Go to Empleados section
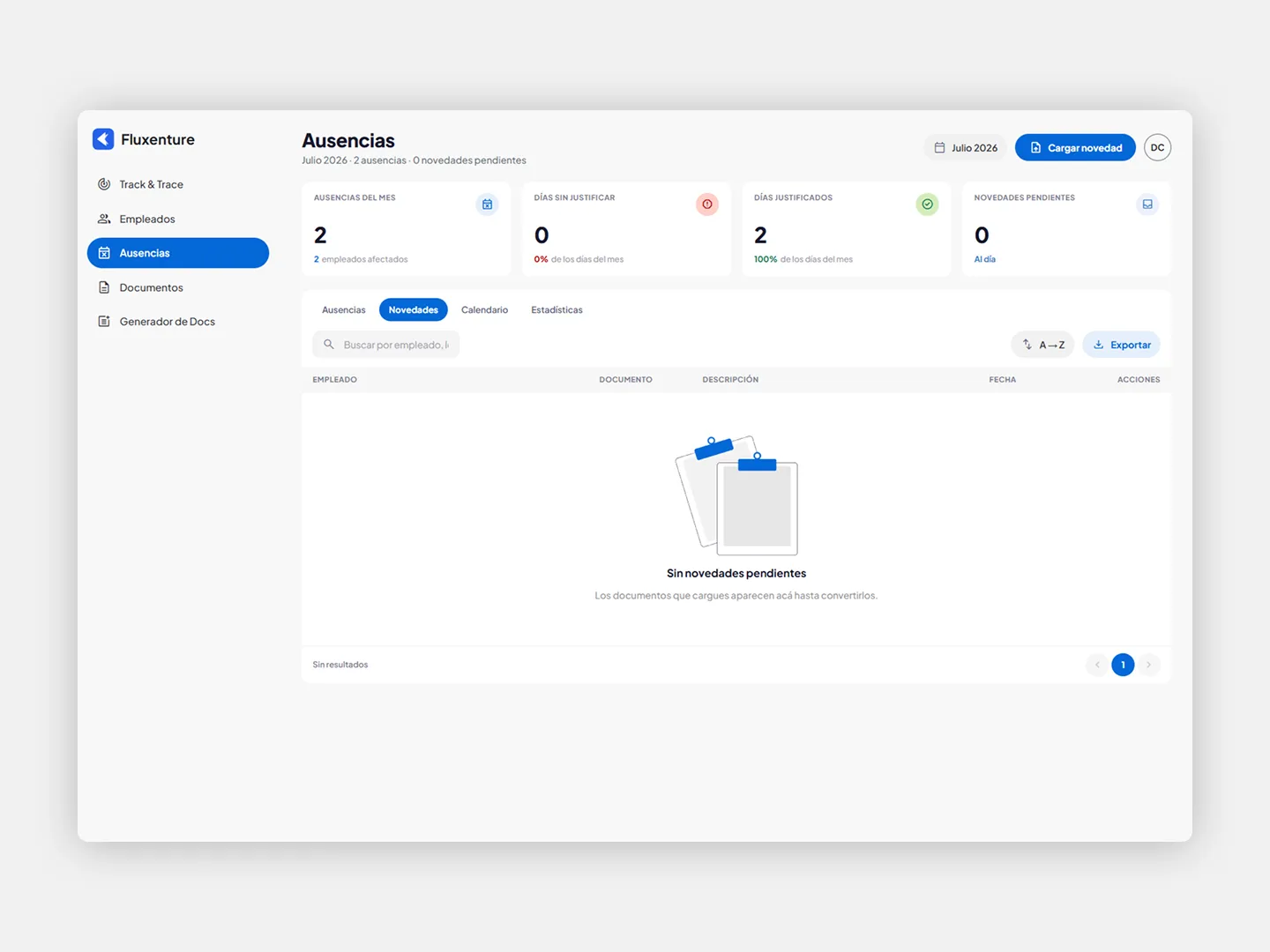 click(x=178, y=219)
